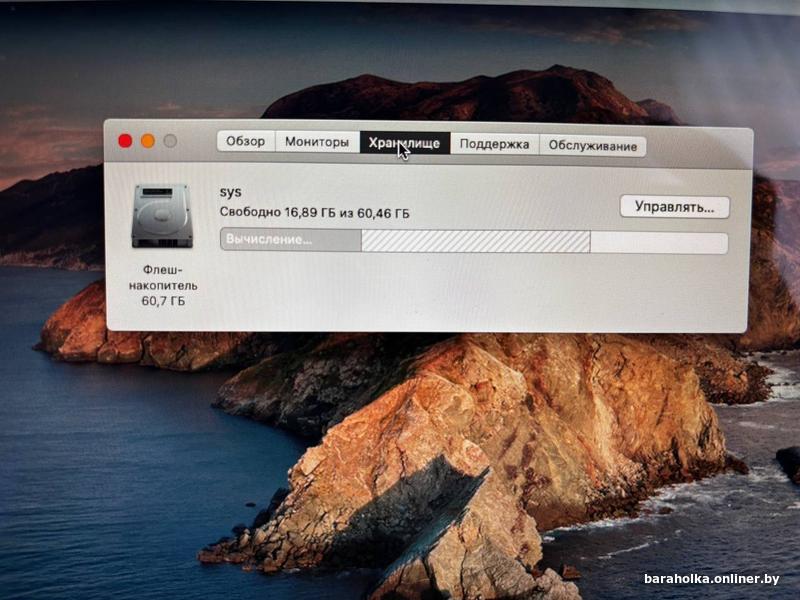Select the disk name text sys

click(x=231, y=192)
